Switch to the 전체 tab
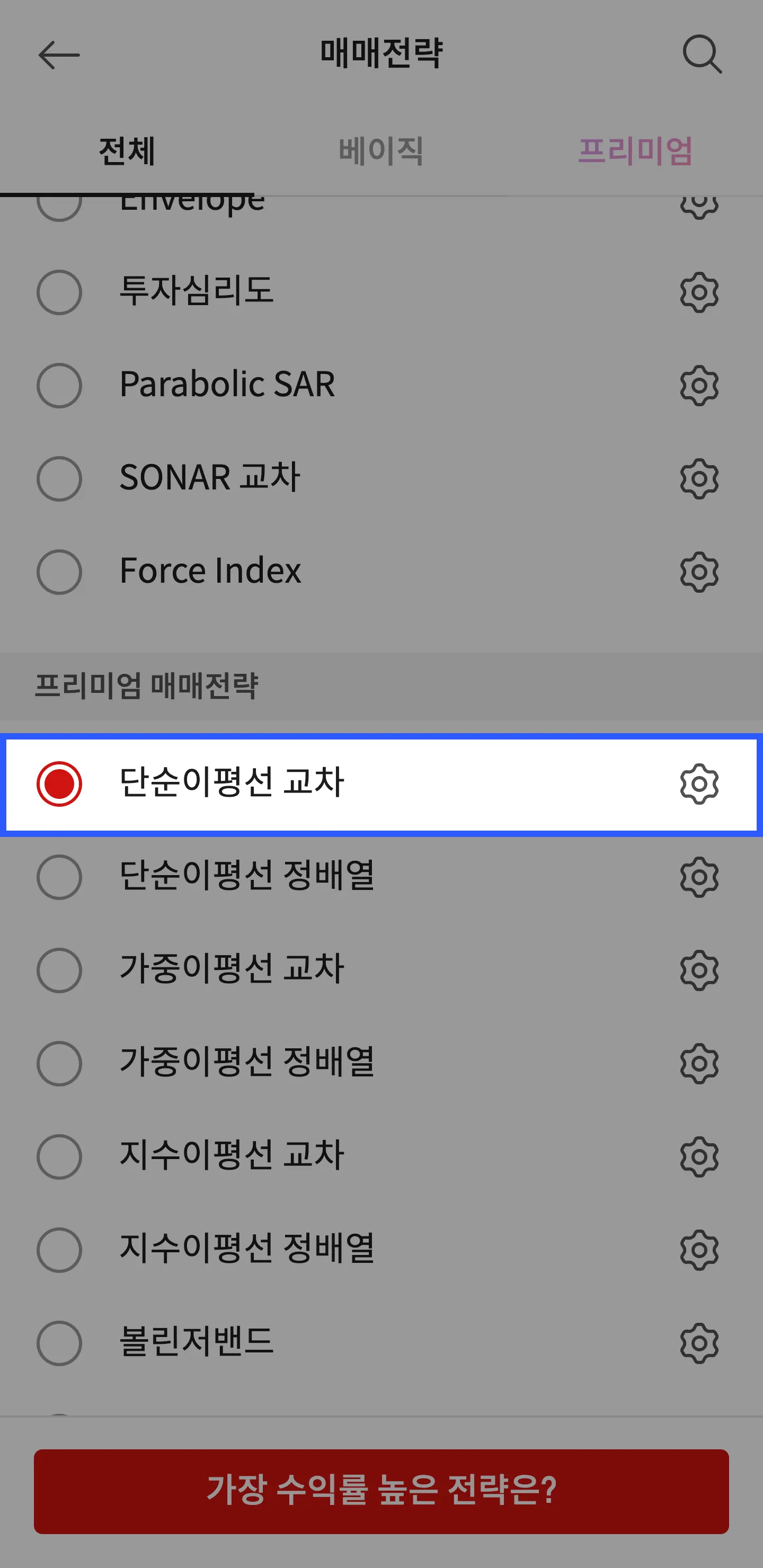This screenshot has width=763, height=1568. coord(127,151)
